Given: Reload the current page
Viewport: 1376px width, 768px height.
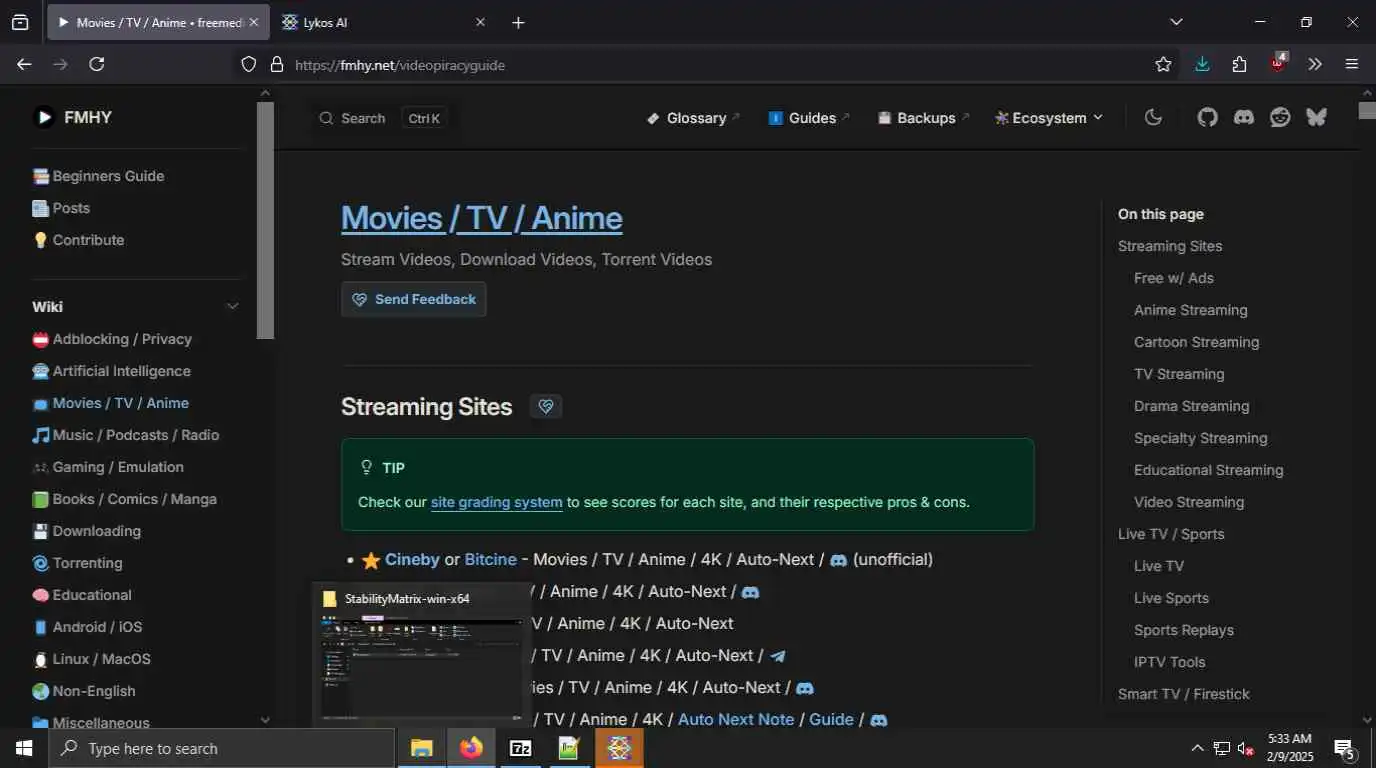Looking at the screenshot, I should coord(97,64).
